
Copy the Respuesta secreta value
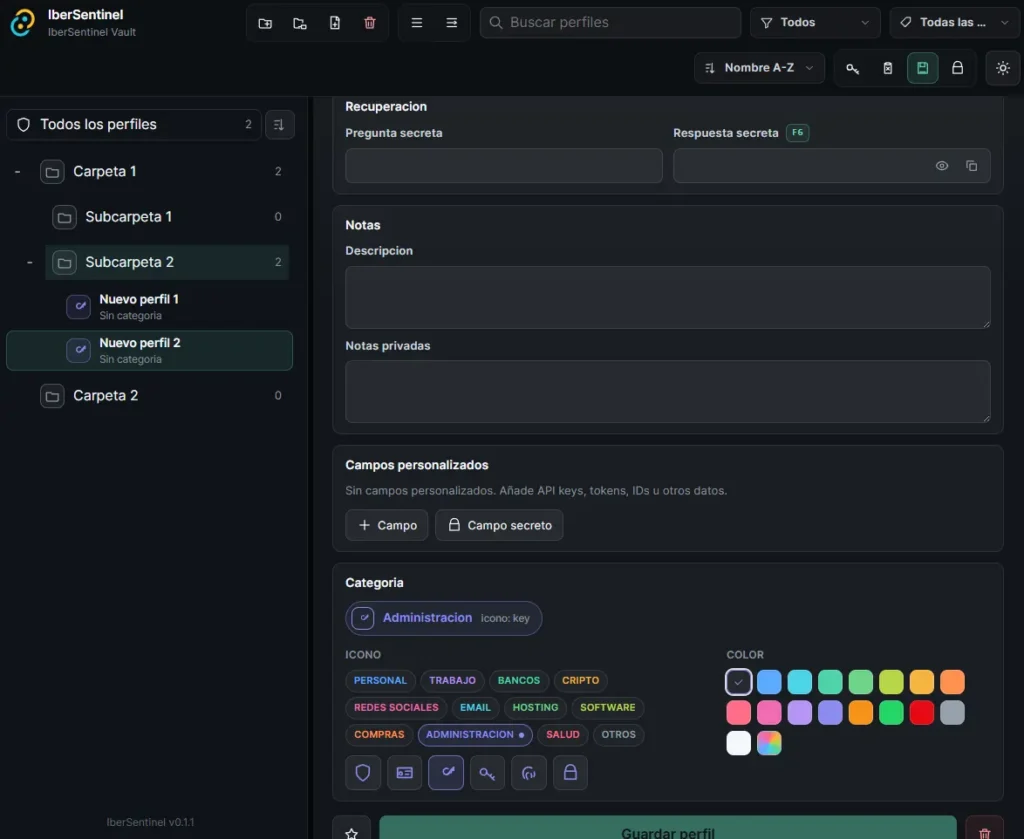pyautogui.click(x=972, y=166)
